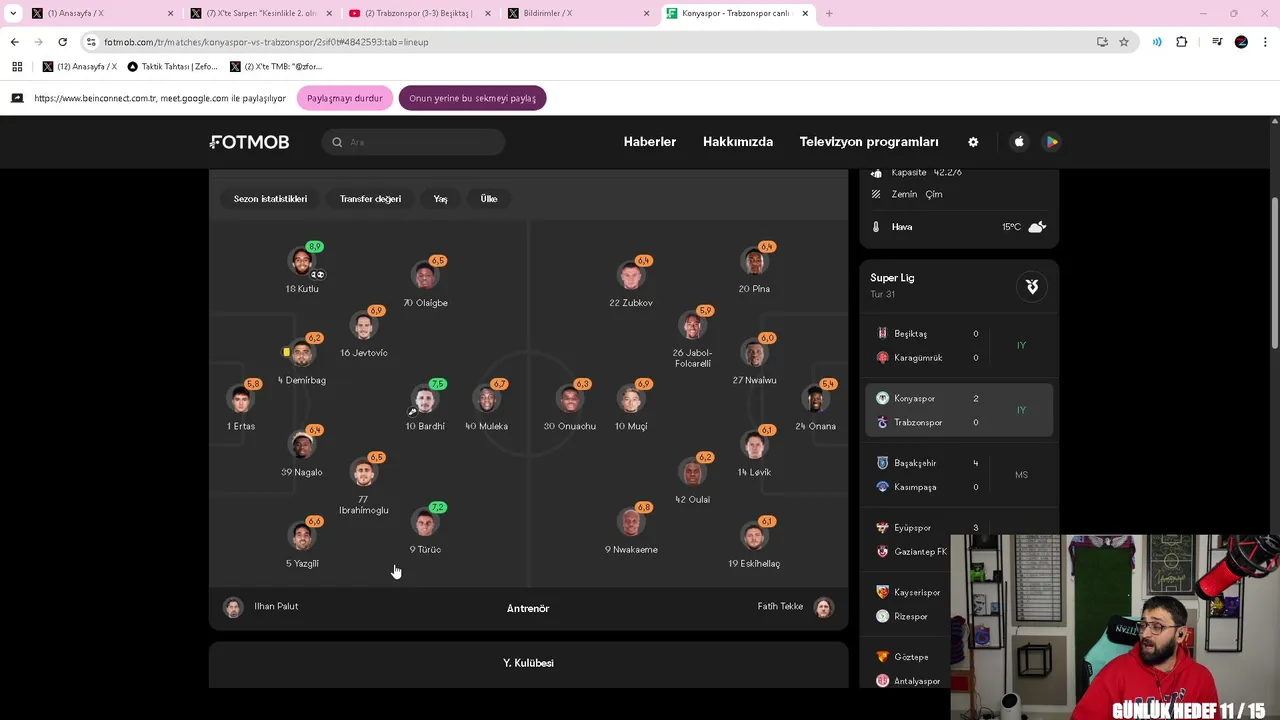The image size is (1280, 720).
Task: Open the tab search dropdown arrow
Action: click(13, 13)
